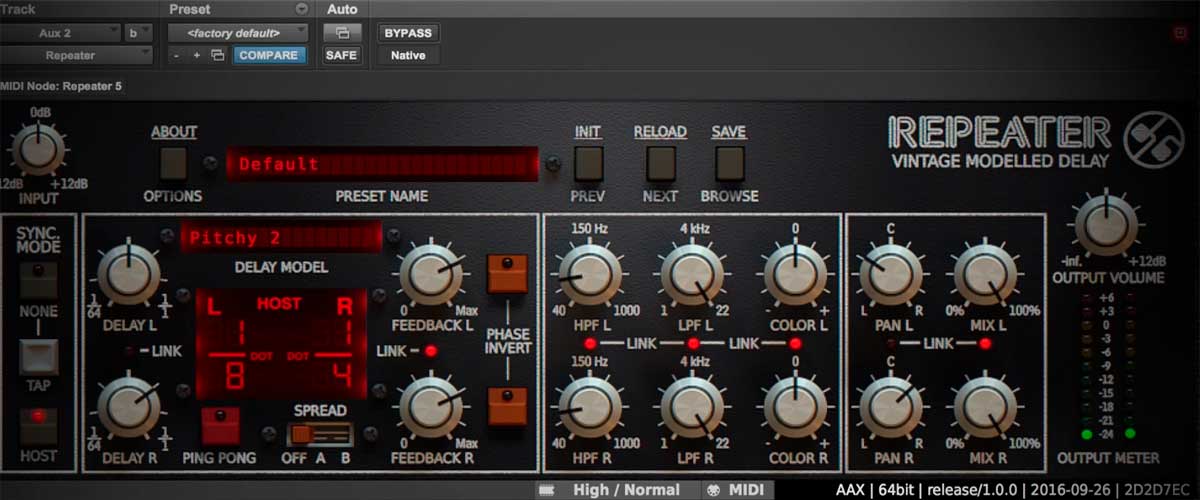Click the SAVE / BROWSE square button

[x=730, y=163]
